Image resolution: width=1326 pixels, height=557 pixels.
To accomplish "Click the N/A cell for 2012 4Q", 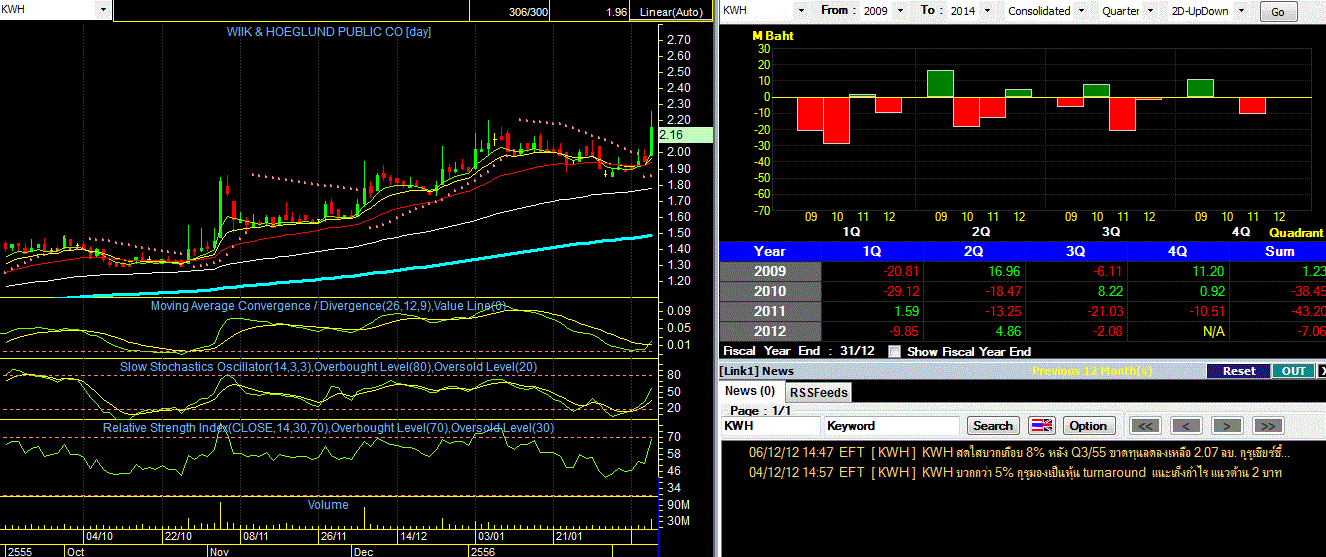I will 1178,331.
